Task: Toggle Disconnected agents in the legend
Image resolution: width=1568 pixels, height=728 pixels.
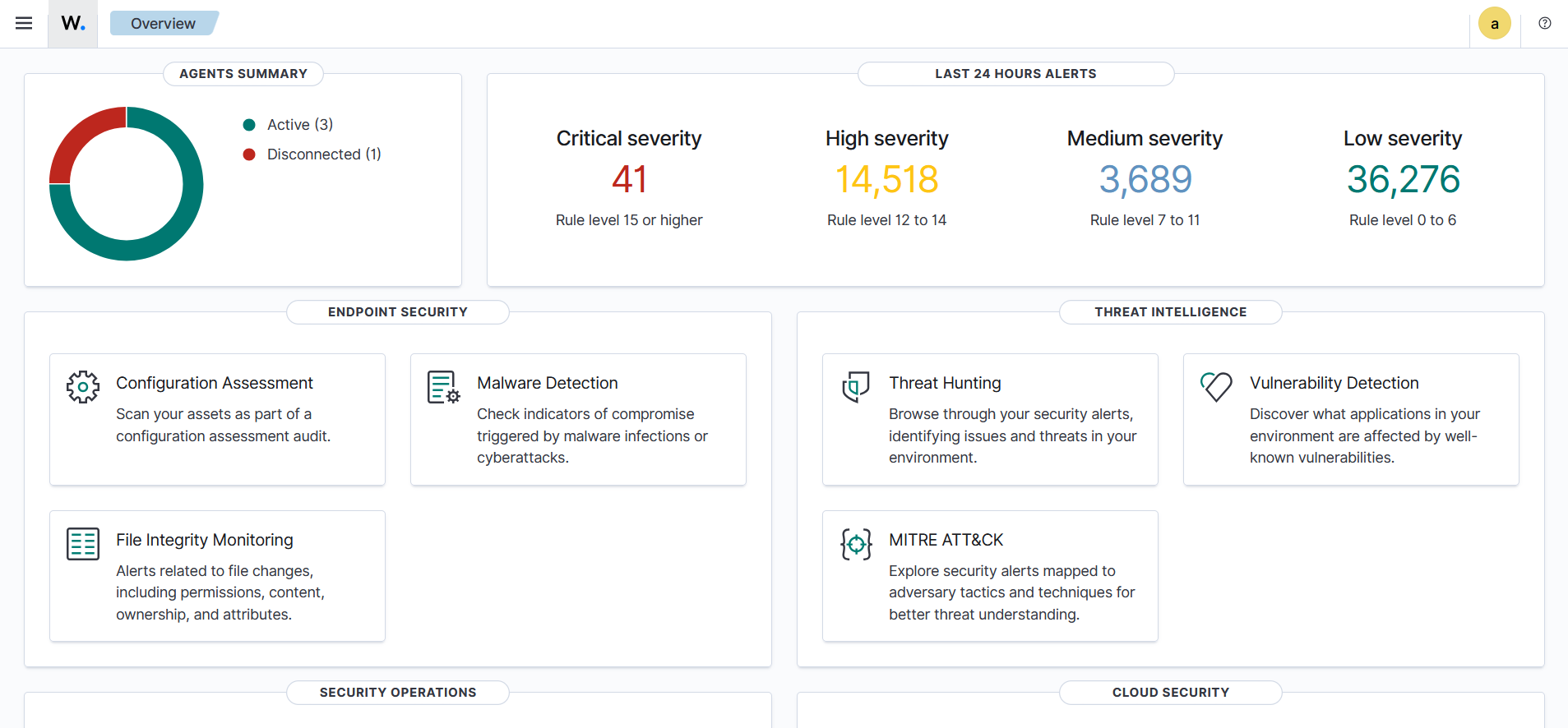Action: pyautogui.click(x=323, y=154)
